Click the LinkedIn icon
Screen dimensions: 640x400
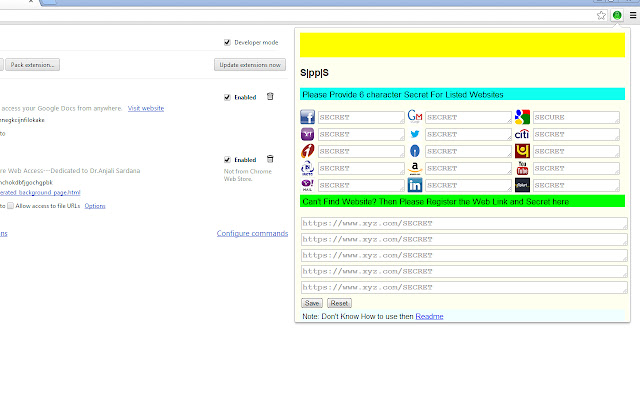(x=415, y=185)
